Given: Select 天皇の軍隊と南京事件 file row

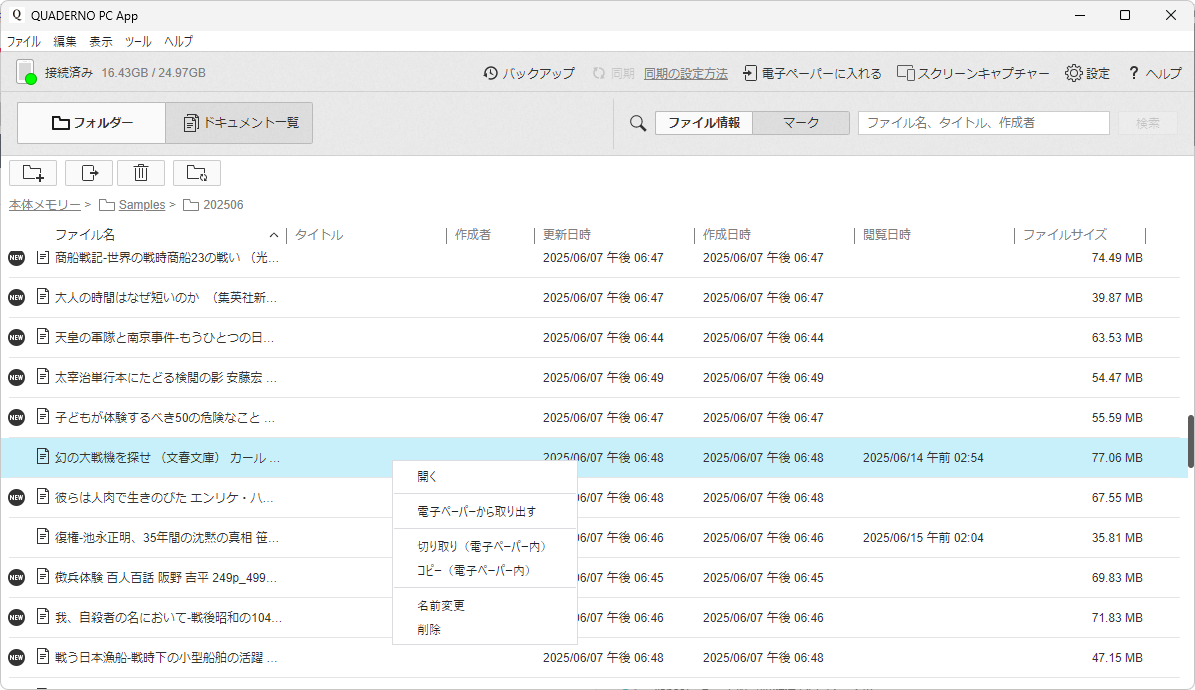Looking at the screenshot, I should point(594,338).
